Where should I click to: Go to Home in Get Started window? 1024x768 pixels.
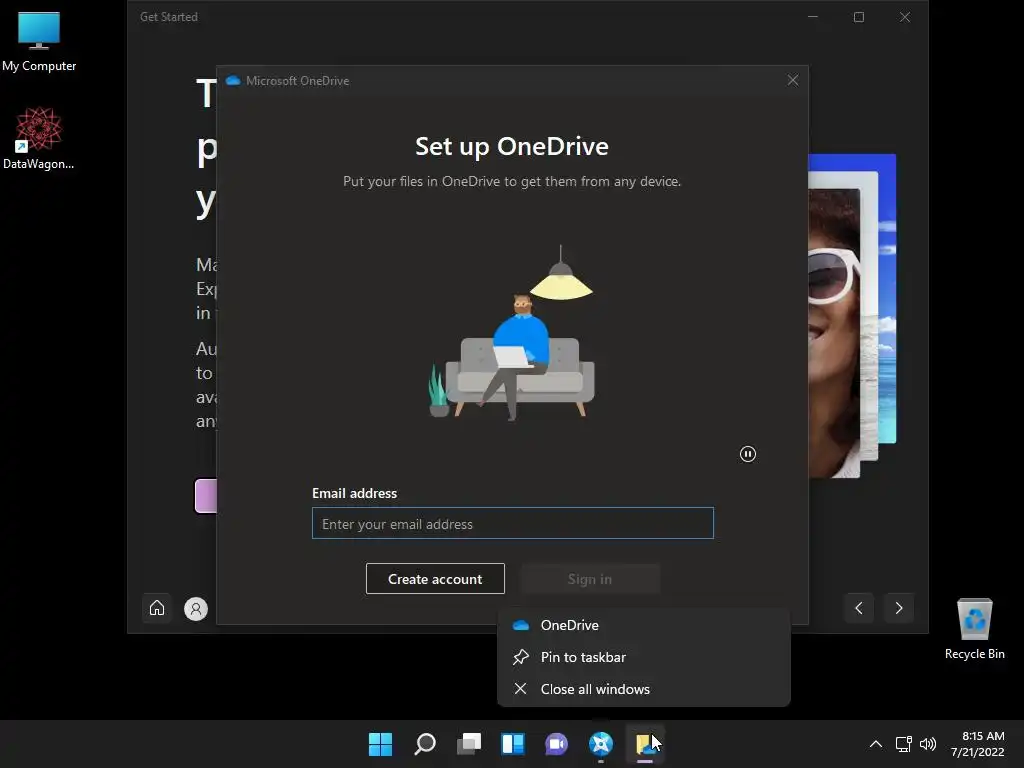(157, 608)
